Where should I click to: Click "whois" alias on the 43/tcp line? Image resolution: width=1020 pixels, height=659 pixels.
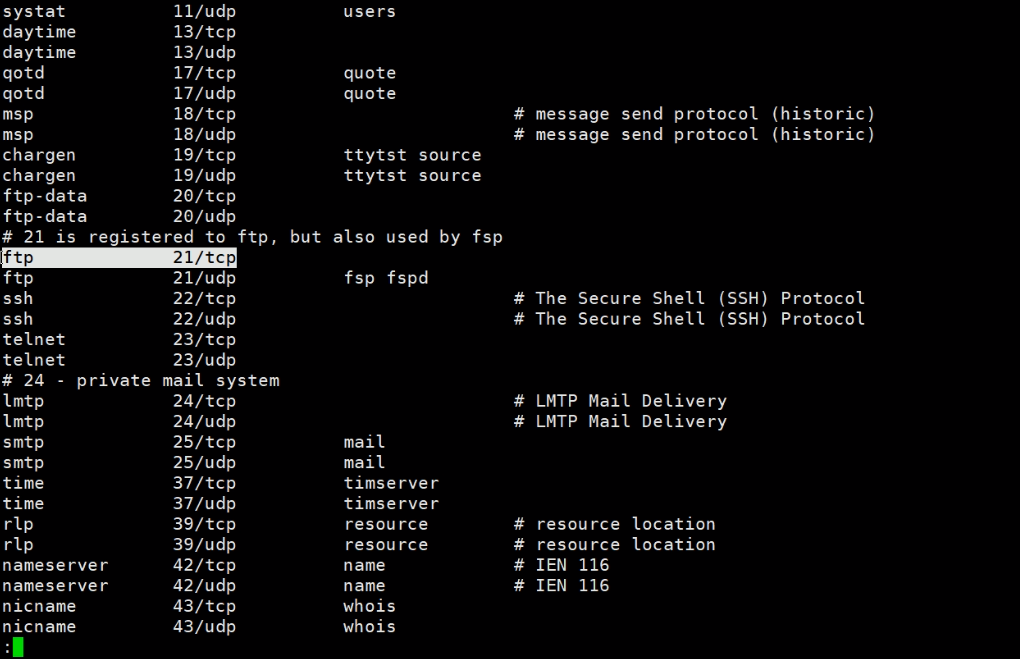[369, 606]
